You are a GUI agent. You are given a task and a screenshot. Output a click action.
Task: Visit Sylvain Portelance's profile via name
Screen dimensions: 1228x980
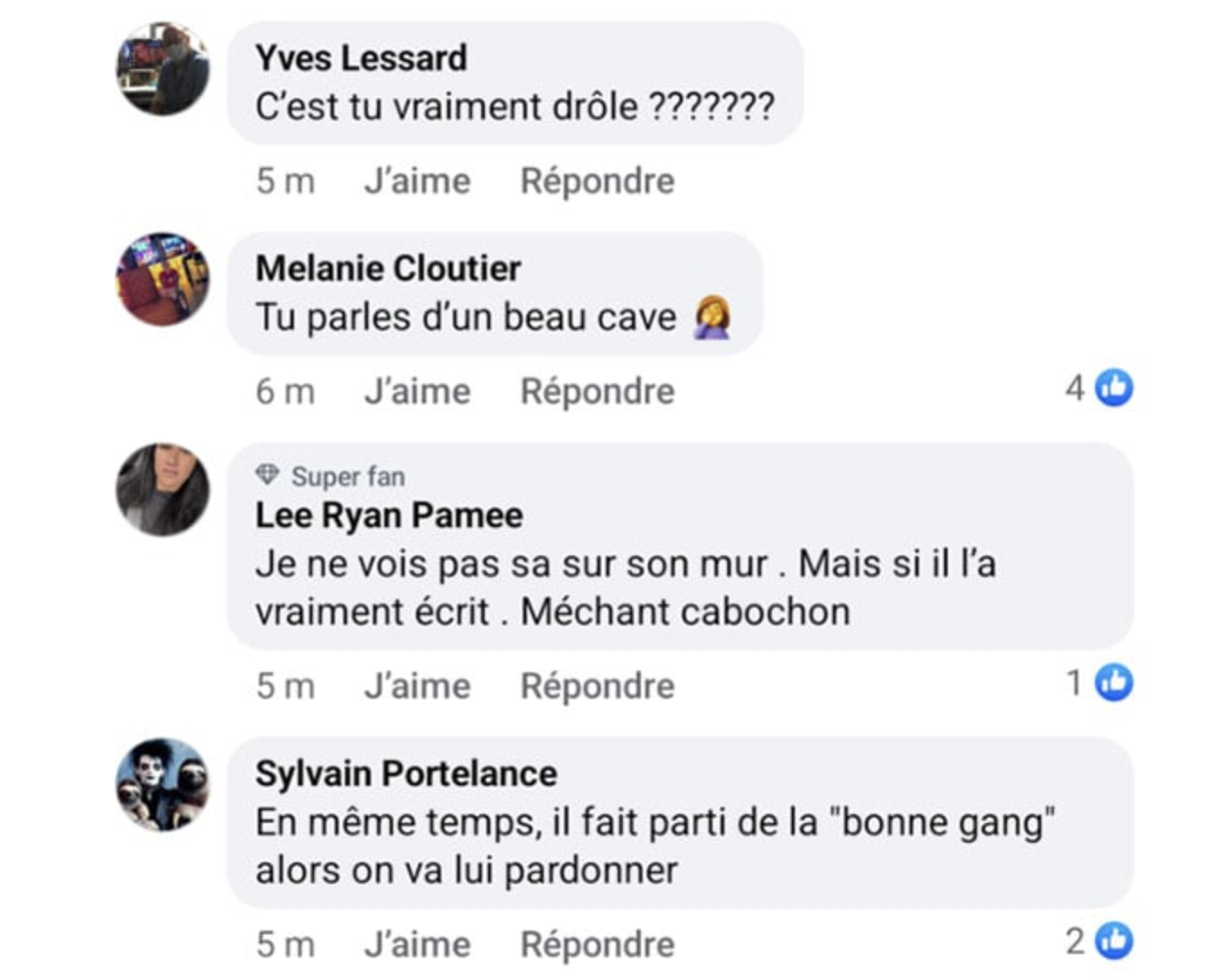(x=406, y=774)
